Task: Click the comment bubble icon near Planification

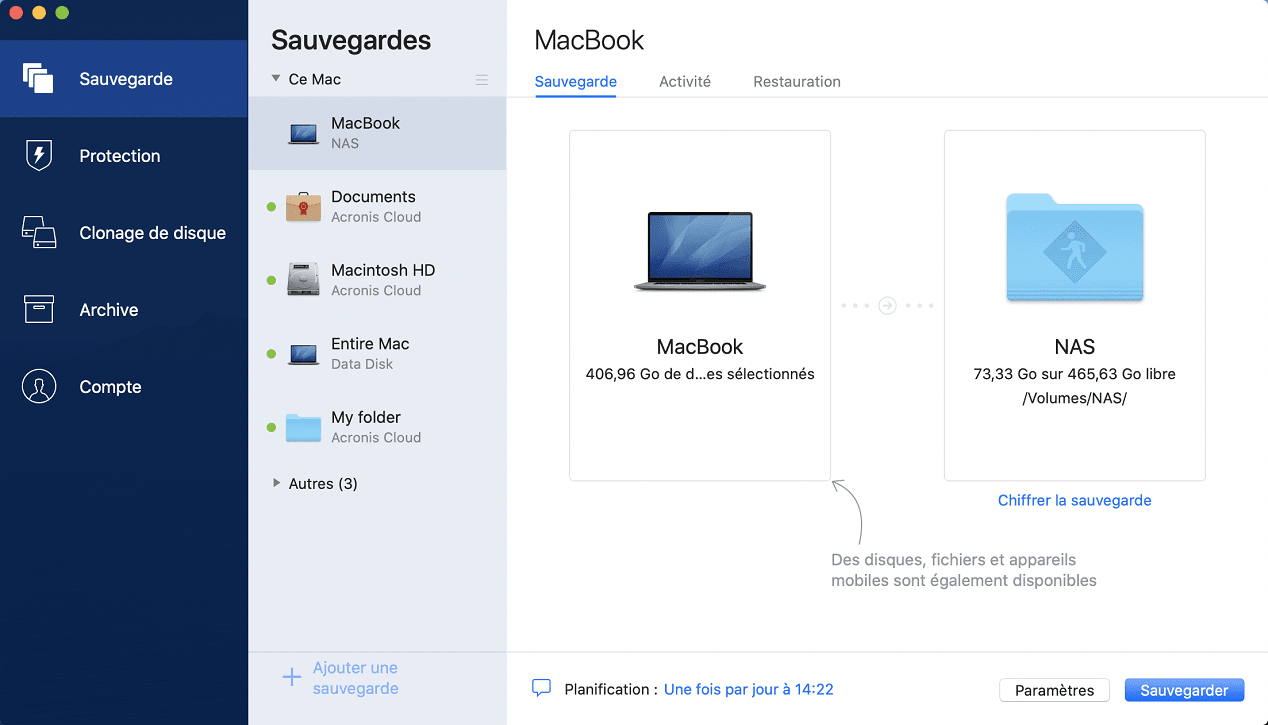Action: 541,688
